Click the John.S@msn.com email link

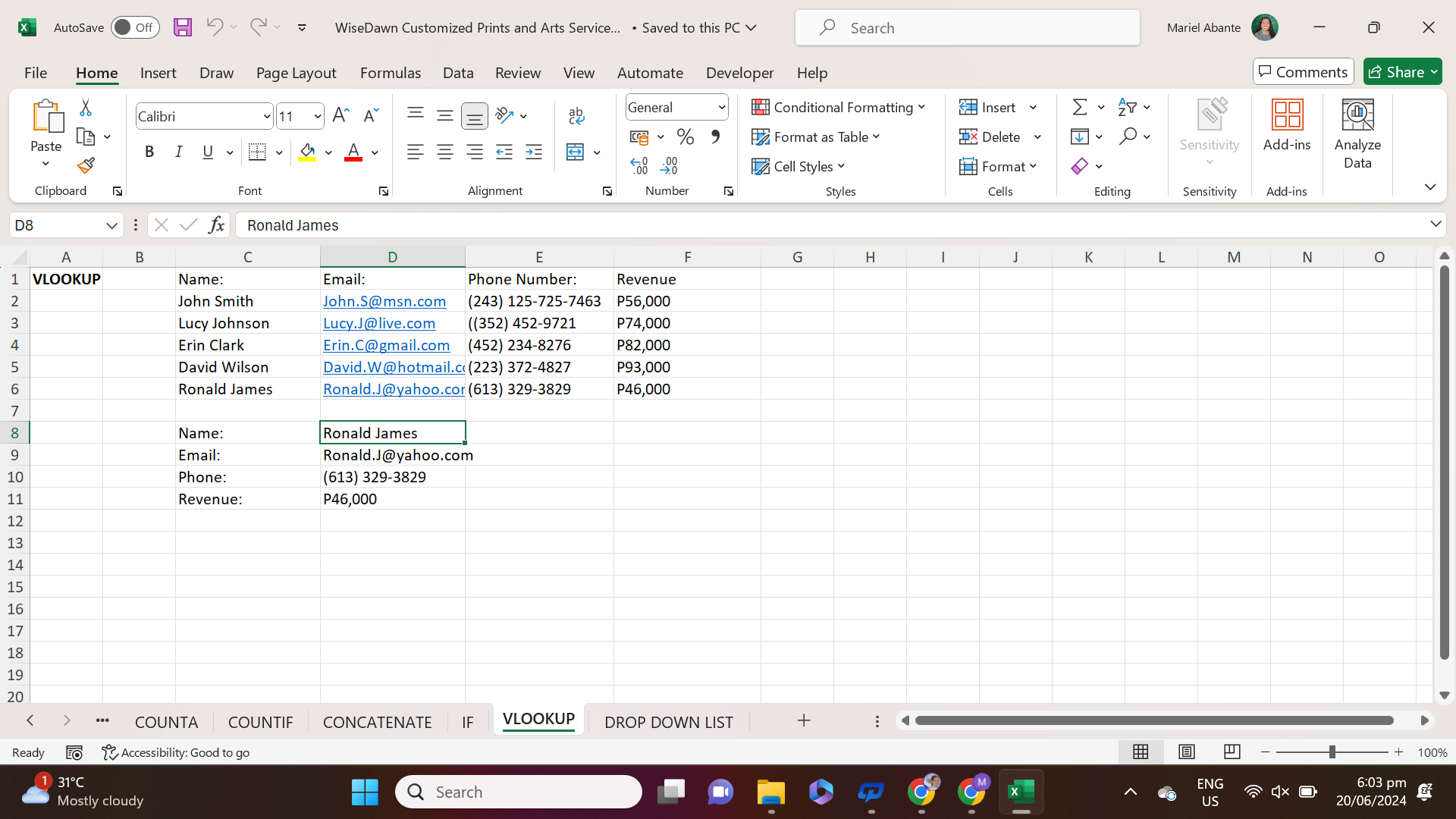[384, 301]
